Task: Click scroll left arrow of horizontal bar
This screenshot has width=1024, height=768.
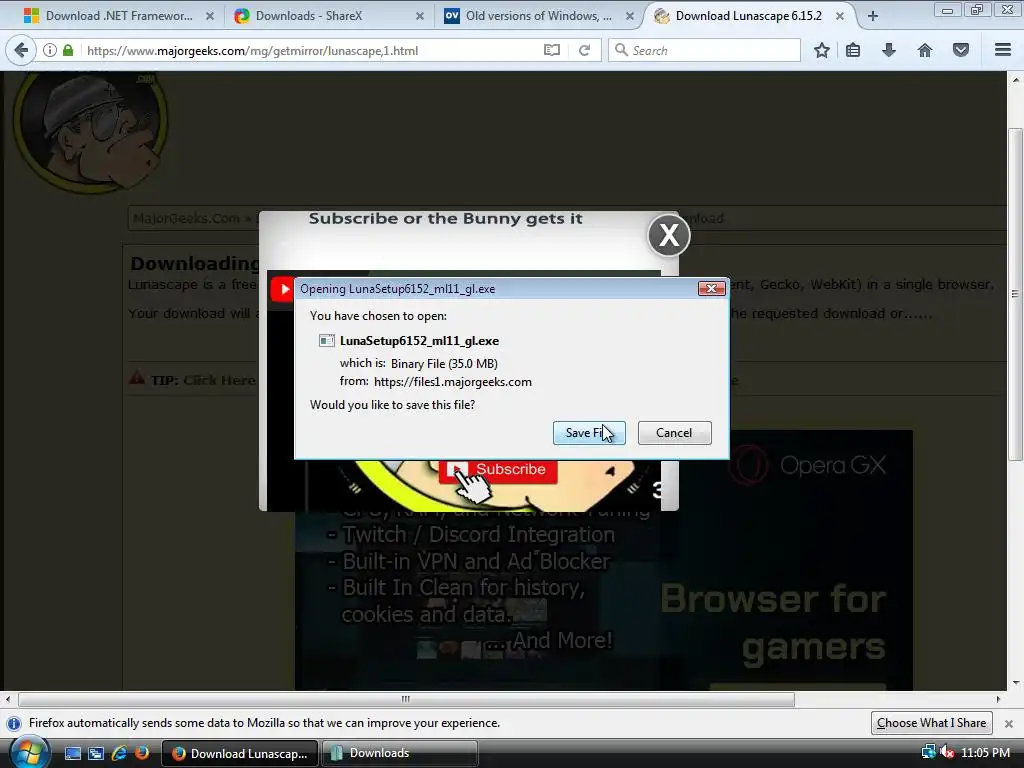Action: (x=8, y=699)
